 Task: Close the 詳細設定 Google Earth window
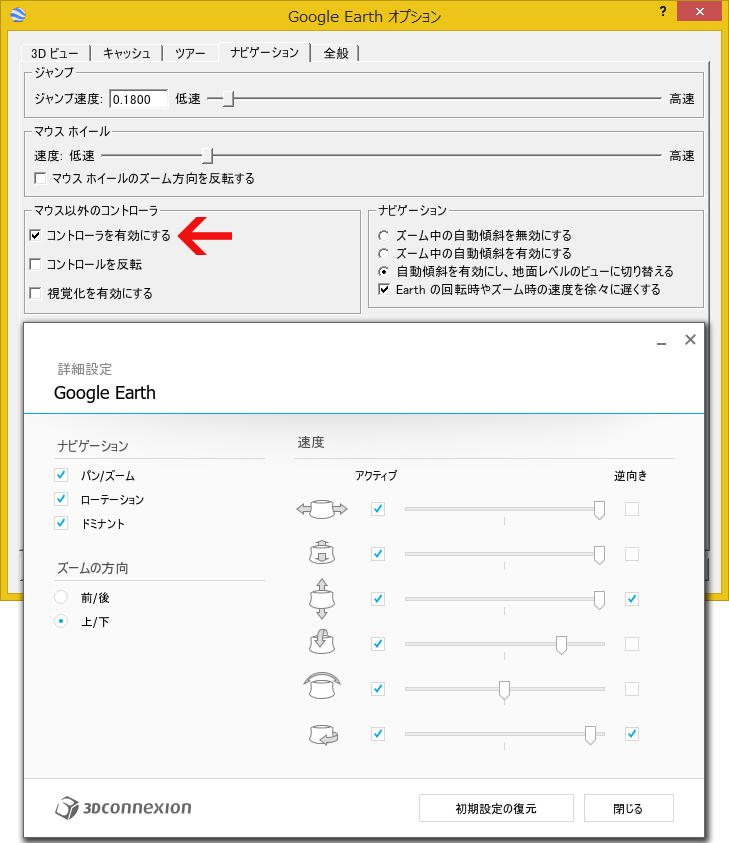coord(690,340)
